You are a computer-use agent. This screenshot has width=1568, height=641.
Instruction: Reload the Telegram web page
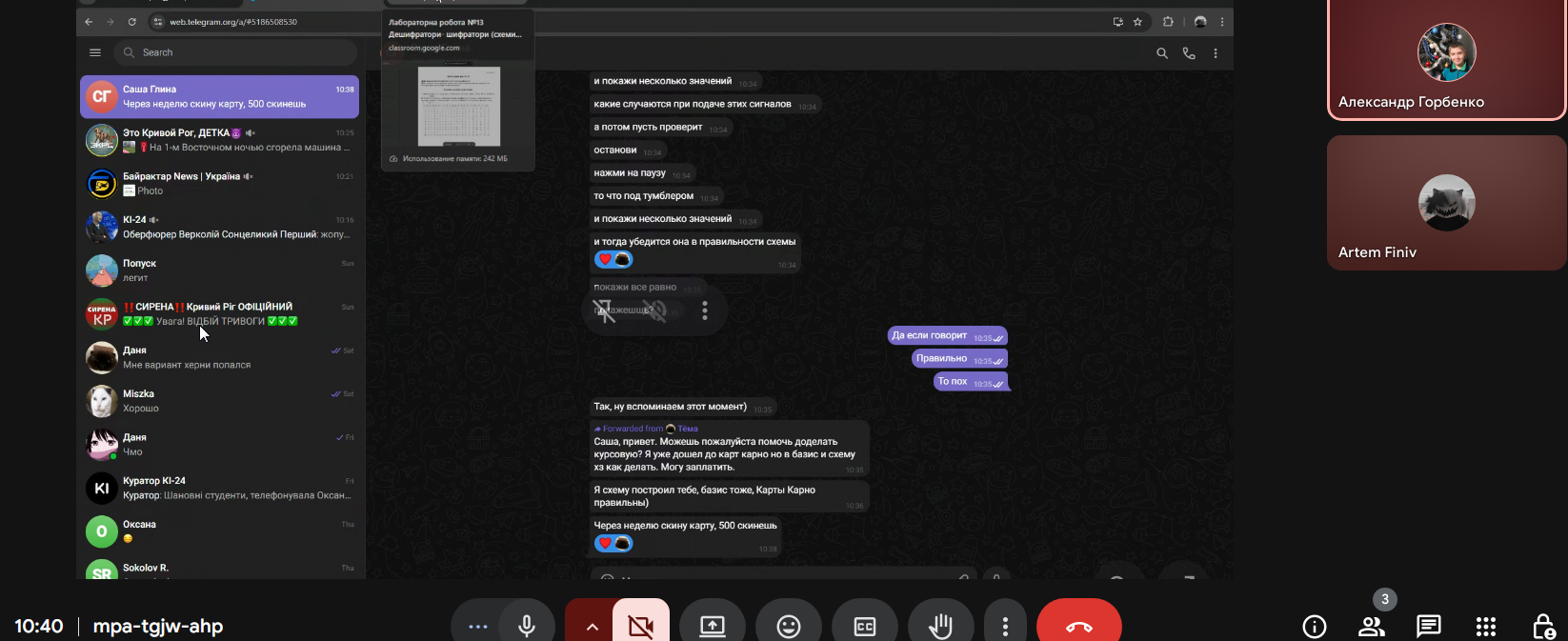[131, 22]
